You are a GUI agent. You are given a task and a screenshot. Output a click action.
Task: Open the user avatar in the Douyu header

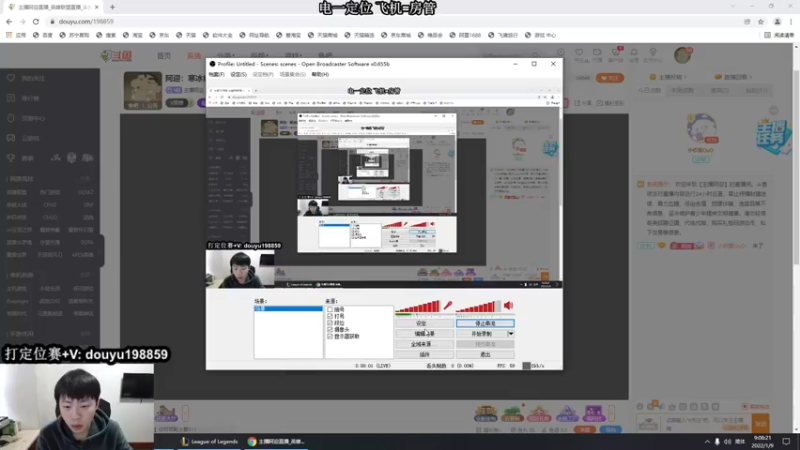[683, 55]
